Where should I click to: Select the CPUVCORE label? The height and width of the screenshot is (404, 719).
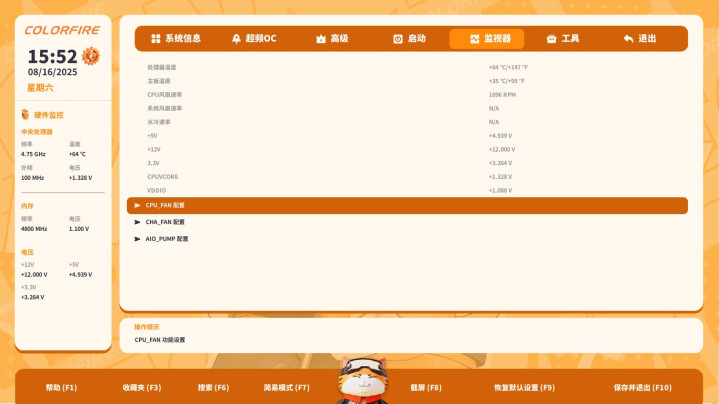tap(163, 177)
